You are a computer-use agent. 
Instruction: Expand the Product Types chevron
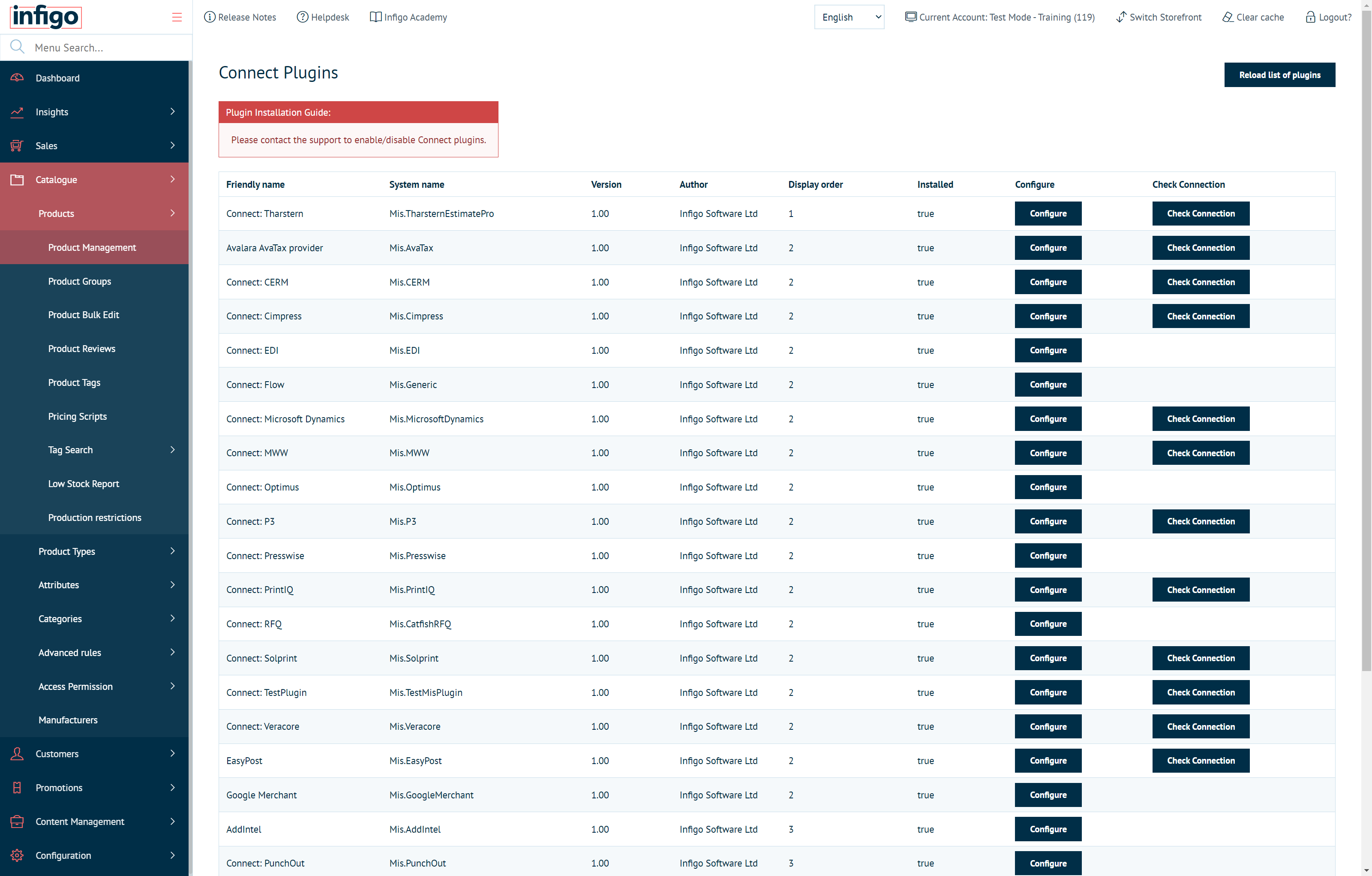(173, 551)
